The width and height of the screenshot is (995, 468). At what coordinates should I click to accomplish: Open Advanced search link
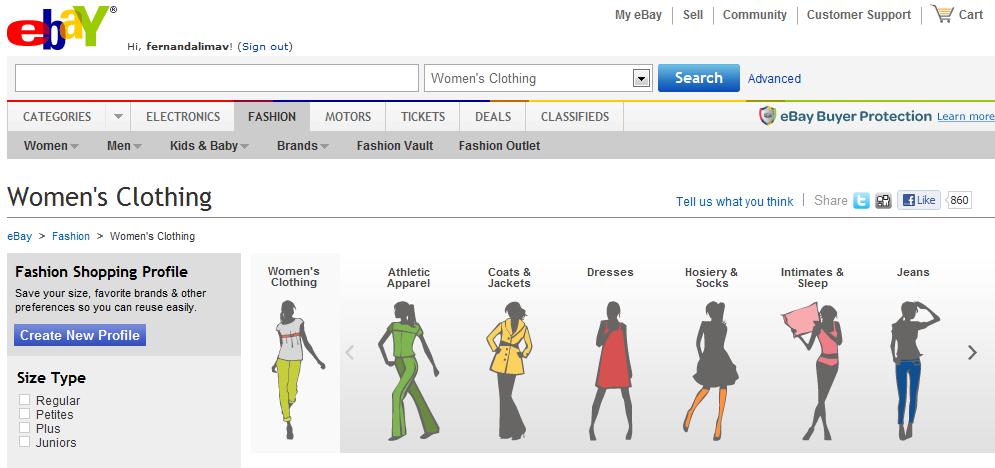[774, 79]
